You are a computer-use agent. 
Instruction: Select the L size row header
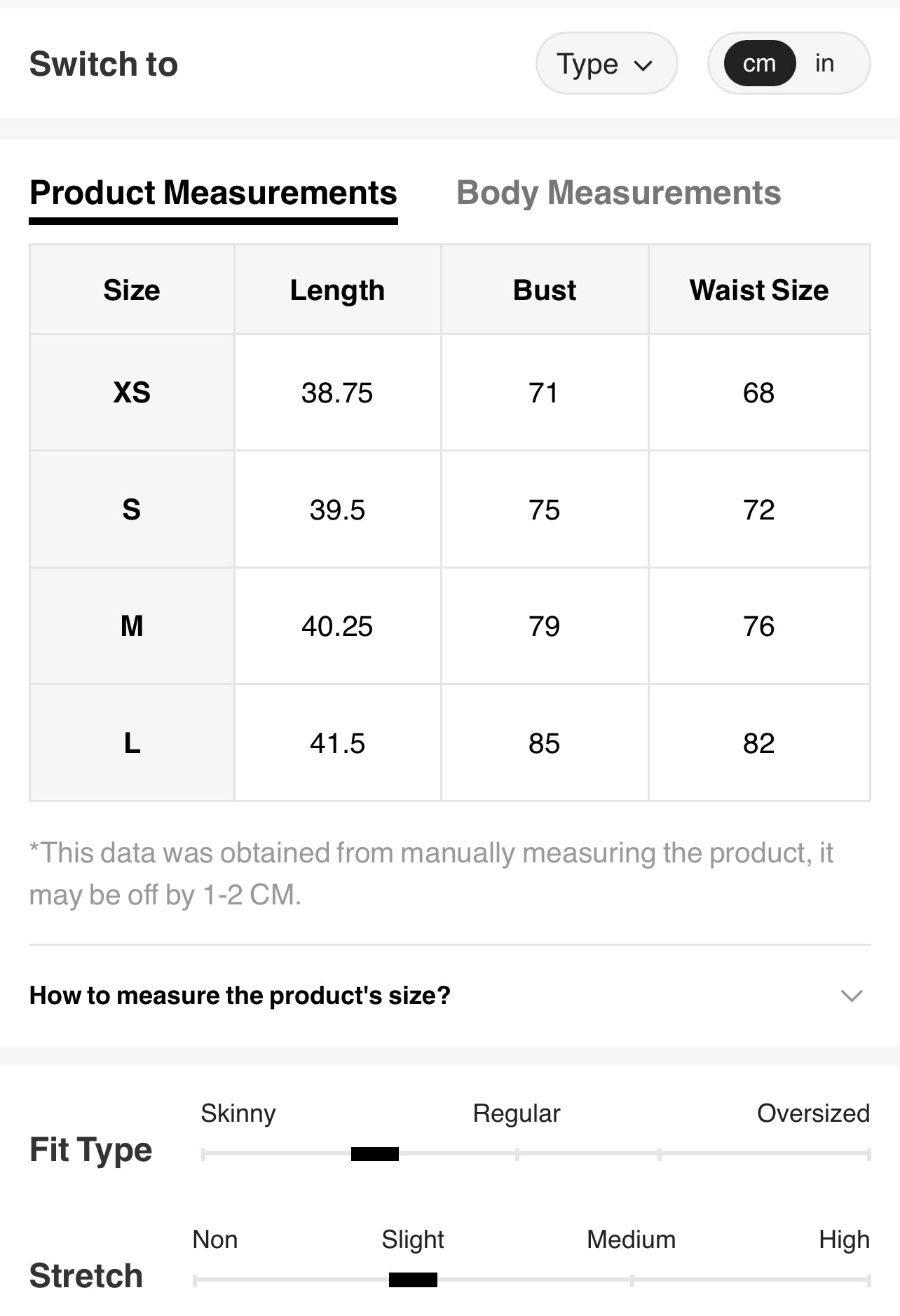tap(132, 743)
